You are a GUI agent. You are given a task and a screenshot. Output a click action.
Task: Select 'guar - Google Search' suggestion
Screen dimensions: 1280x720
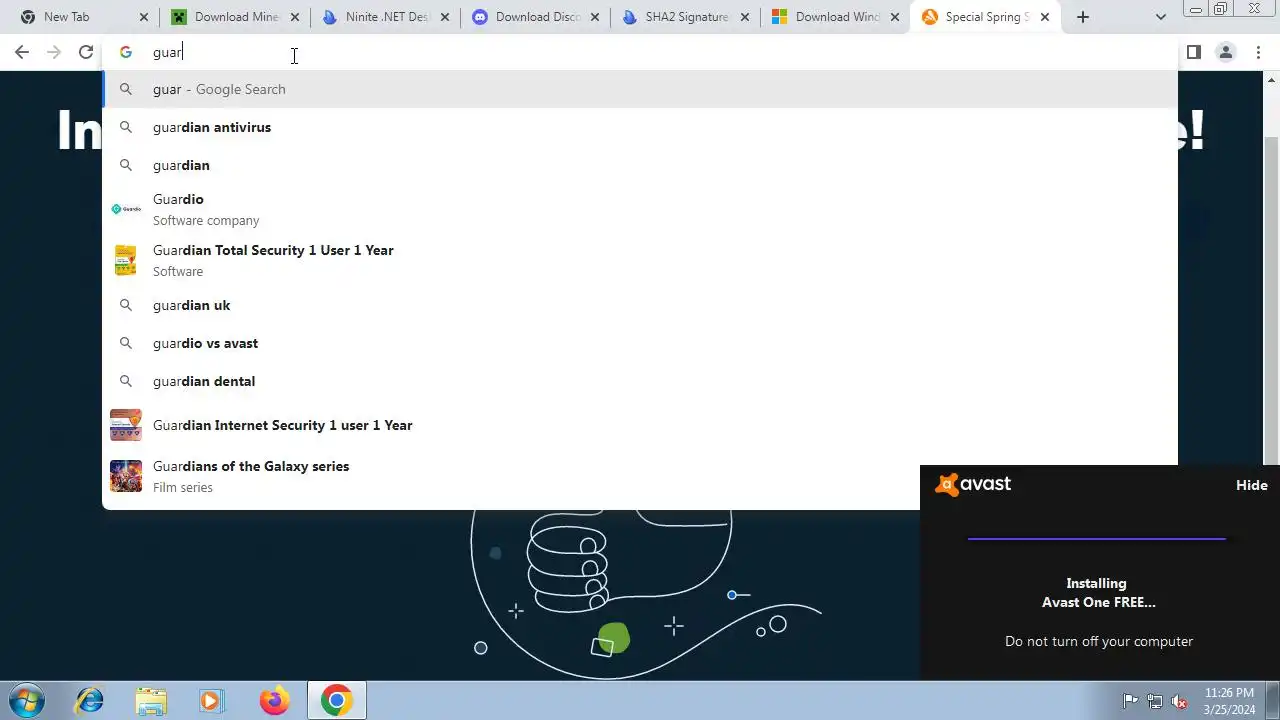coord(640,89)
